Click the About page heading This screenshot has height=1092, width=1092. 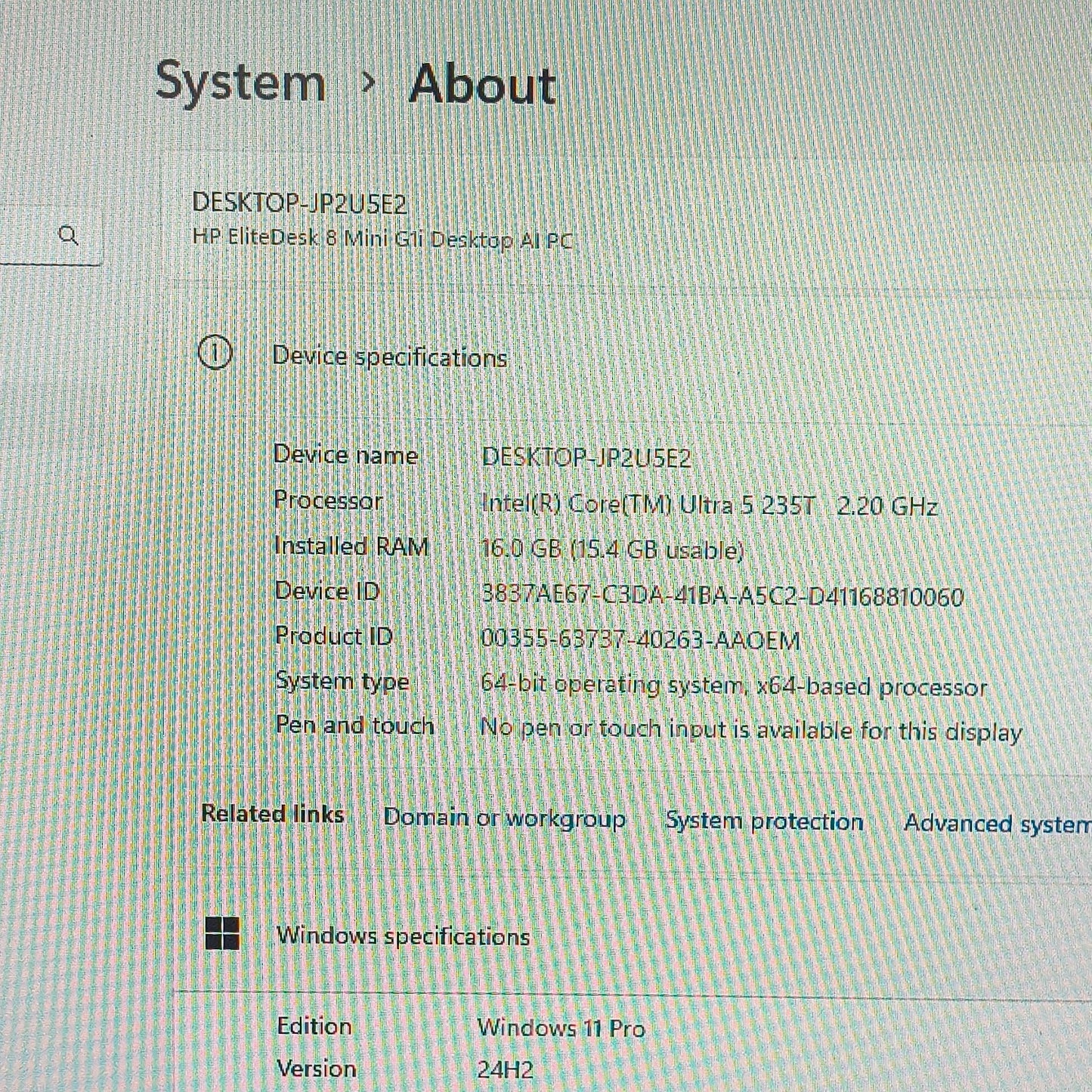tap(482, 84)
